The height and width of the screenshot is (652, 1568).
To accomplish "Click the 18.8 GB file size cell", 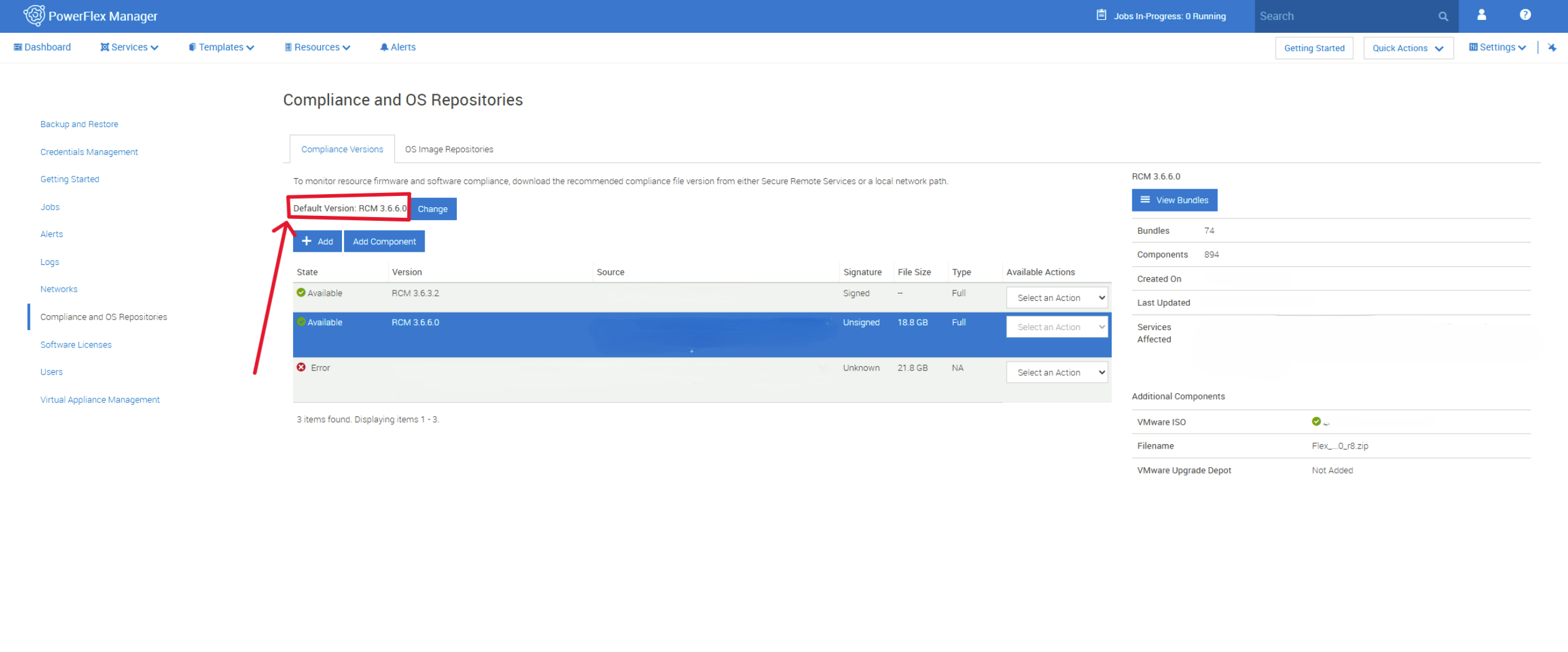I will click(912, 323).
